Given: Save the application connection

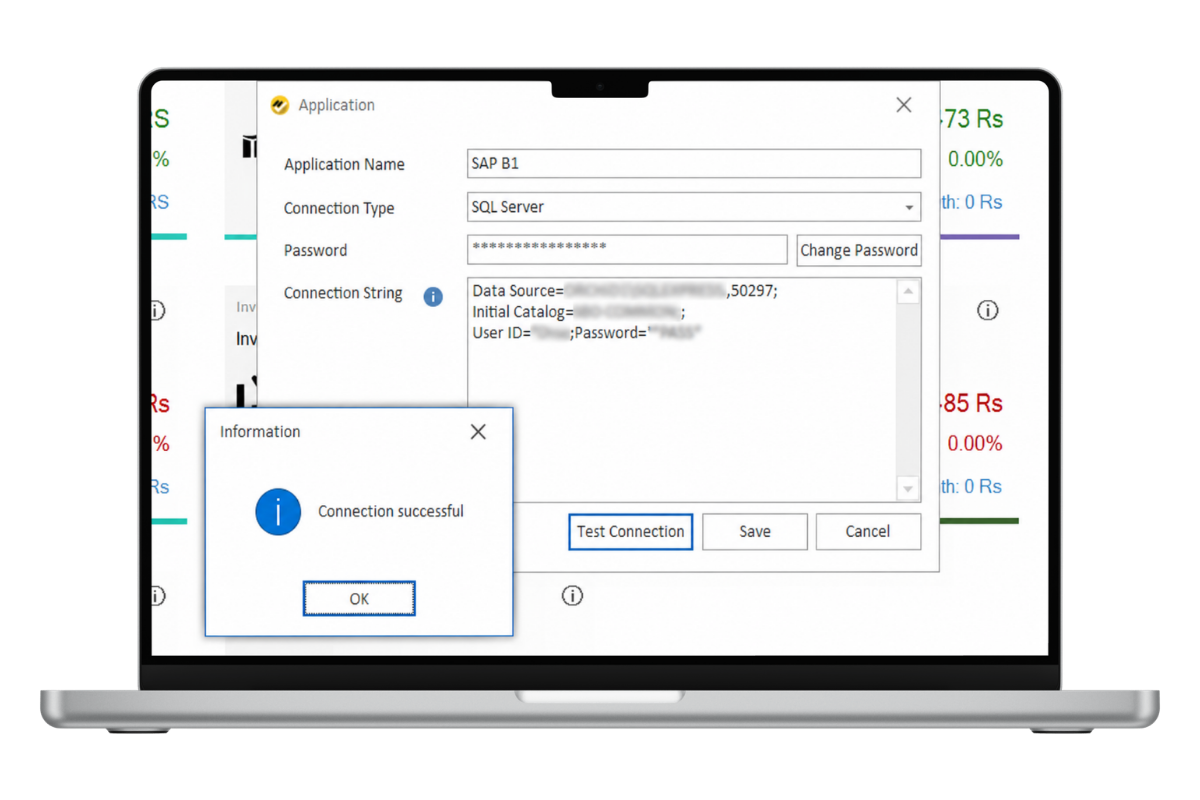Looking at the screenshot, I should pos(755,532).
